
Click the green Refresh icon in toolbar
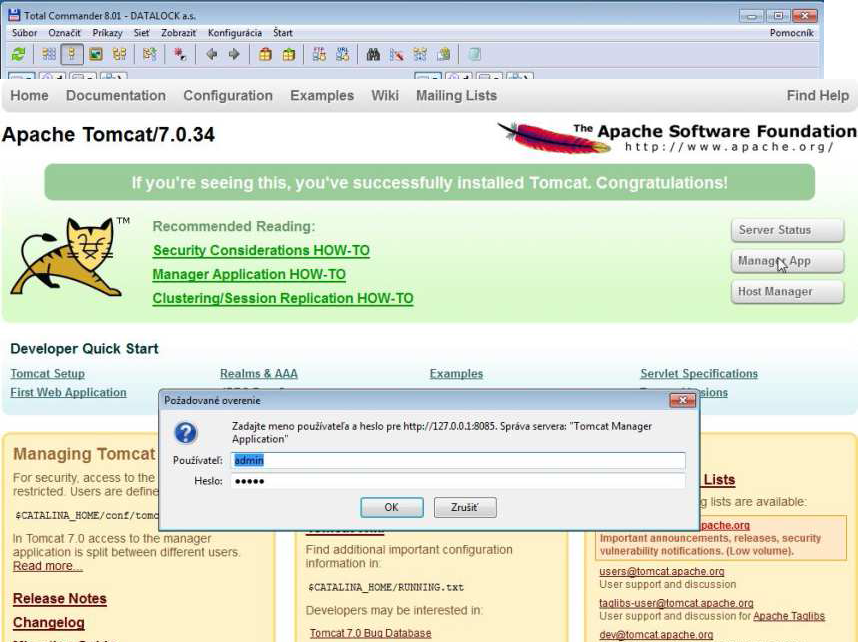click(x=18, y=55)
